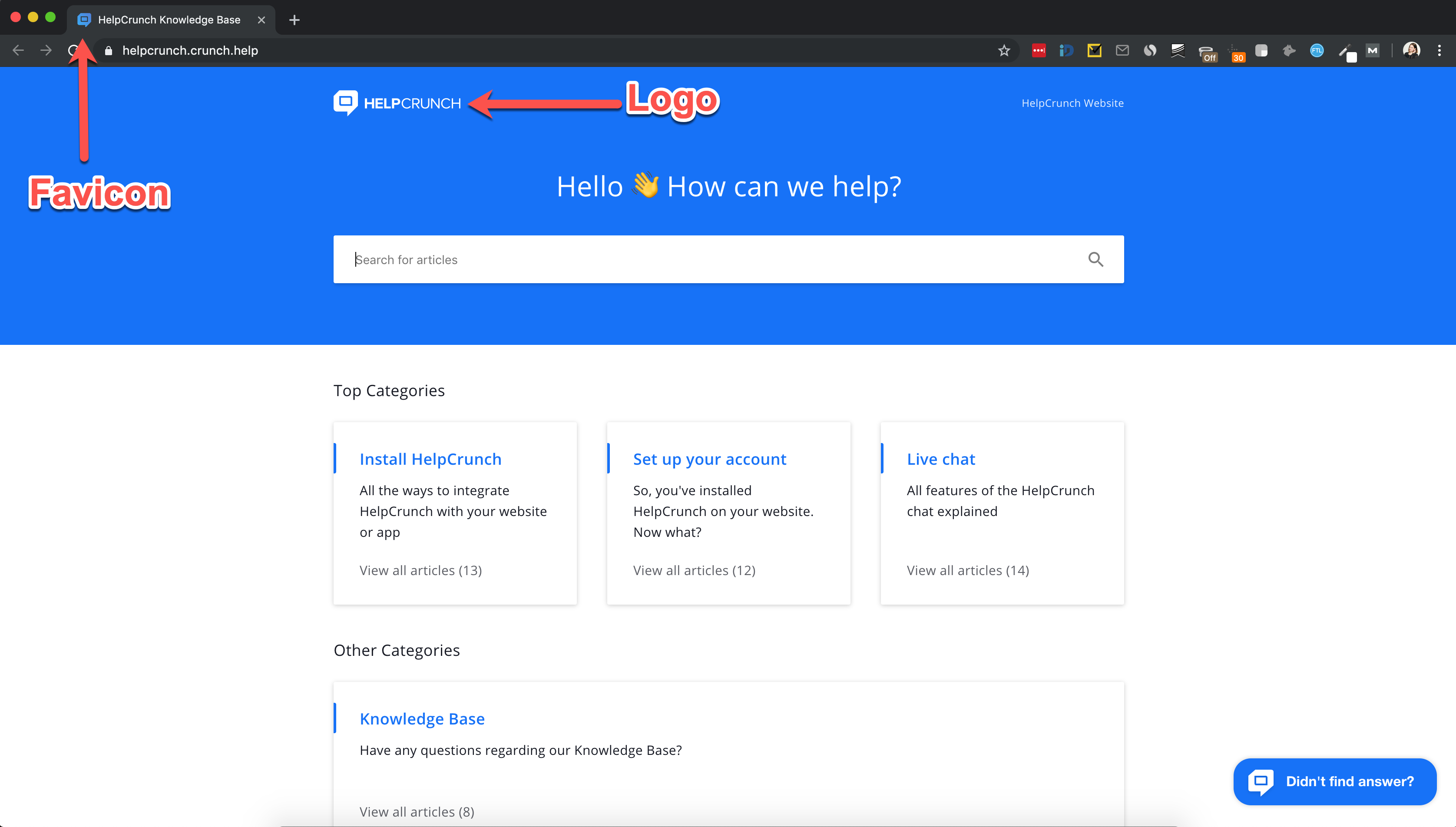The height and width of the screenshot is (827, 1456).
Task: Click the browser back arrow
Action: (x=18, y=50)
